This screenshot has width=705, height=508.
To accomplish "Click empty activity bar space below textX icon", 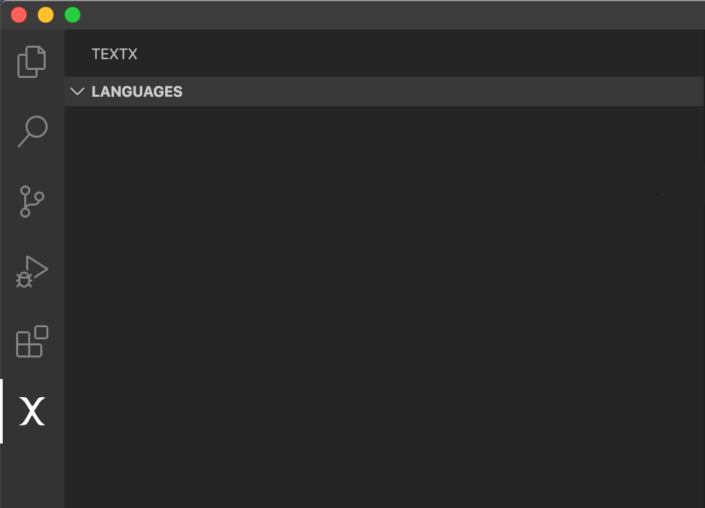I will click(x=32, y=477).
